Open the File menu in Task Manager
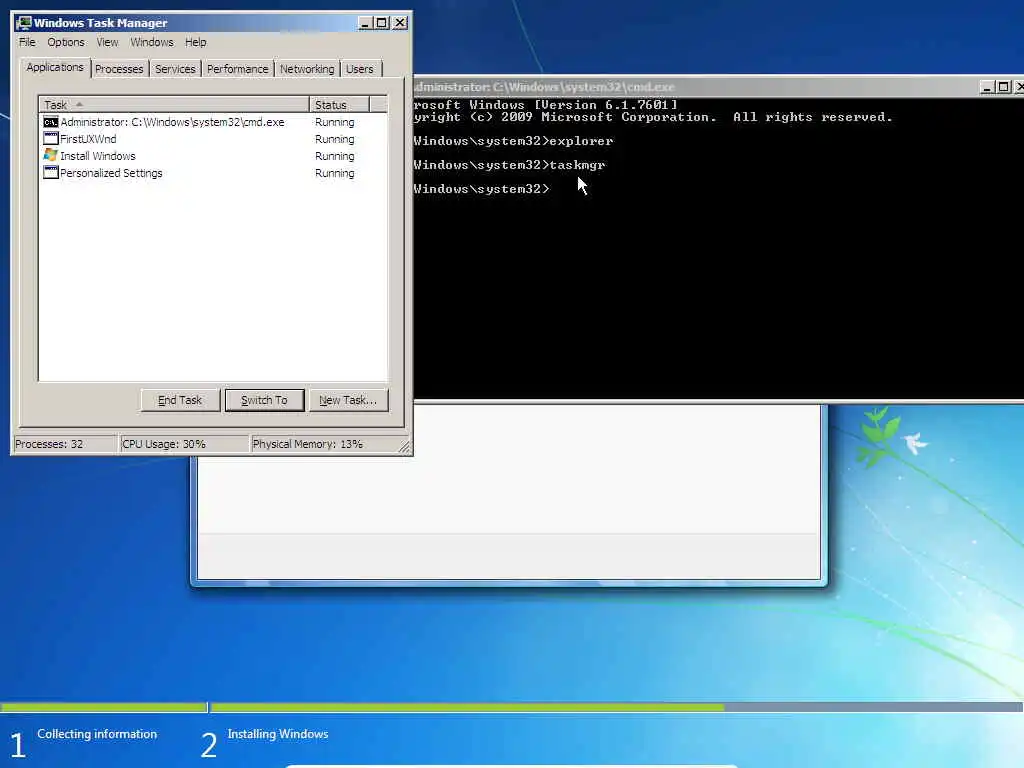Screen dimensions: 1024x768 [x=27, y=42]
